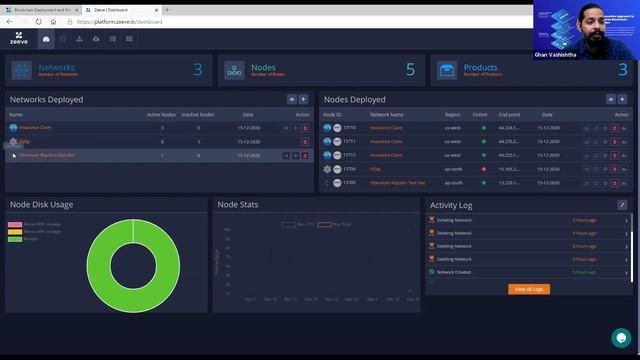Sort by Region column header
The image size is (640, 360).
point(452,115)
